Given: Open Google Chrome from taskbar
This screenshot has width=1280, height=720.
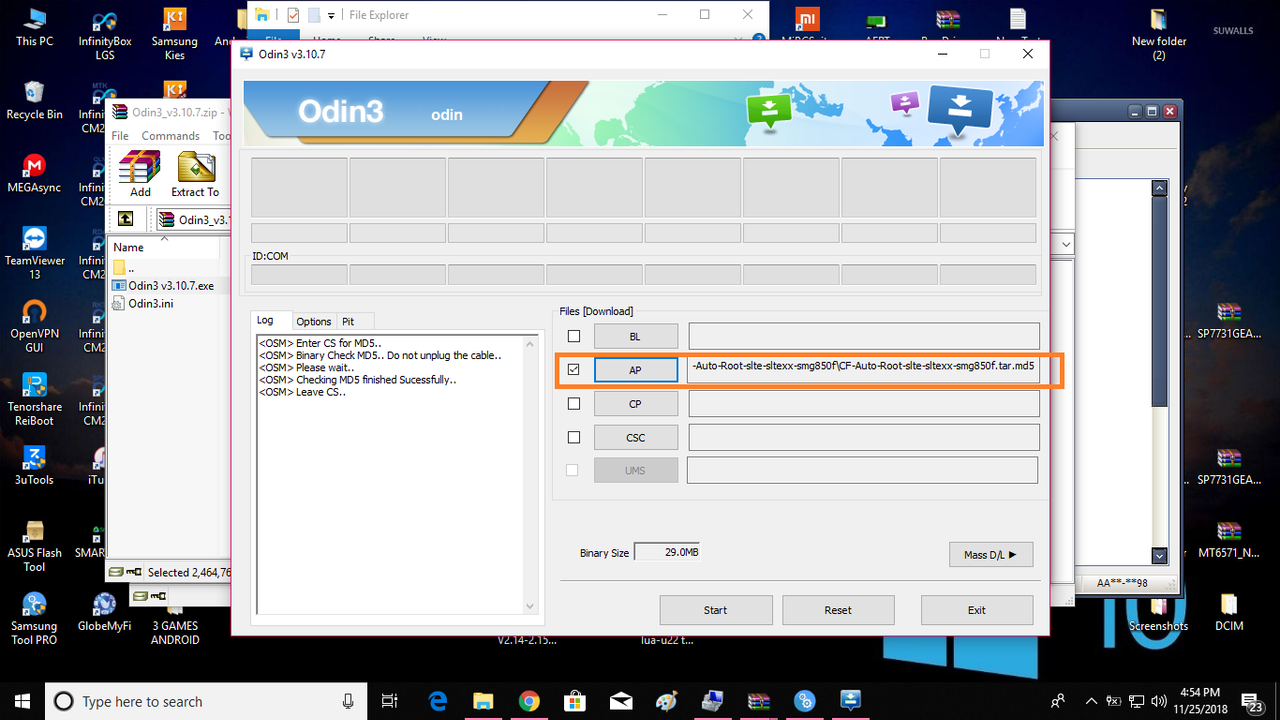Looking at the screenshot, I should 529,701.
